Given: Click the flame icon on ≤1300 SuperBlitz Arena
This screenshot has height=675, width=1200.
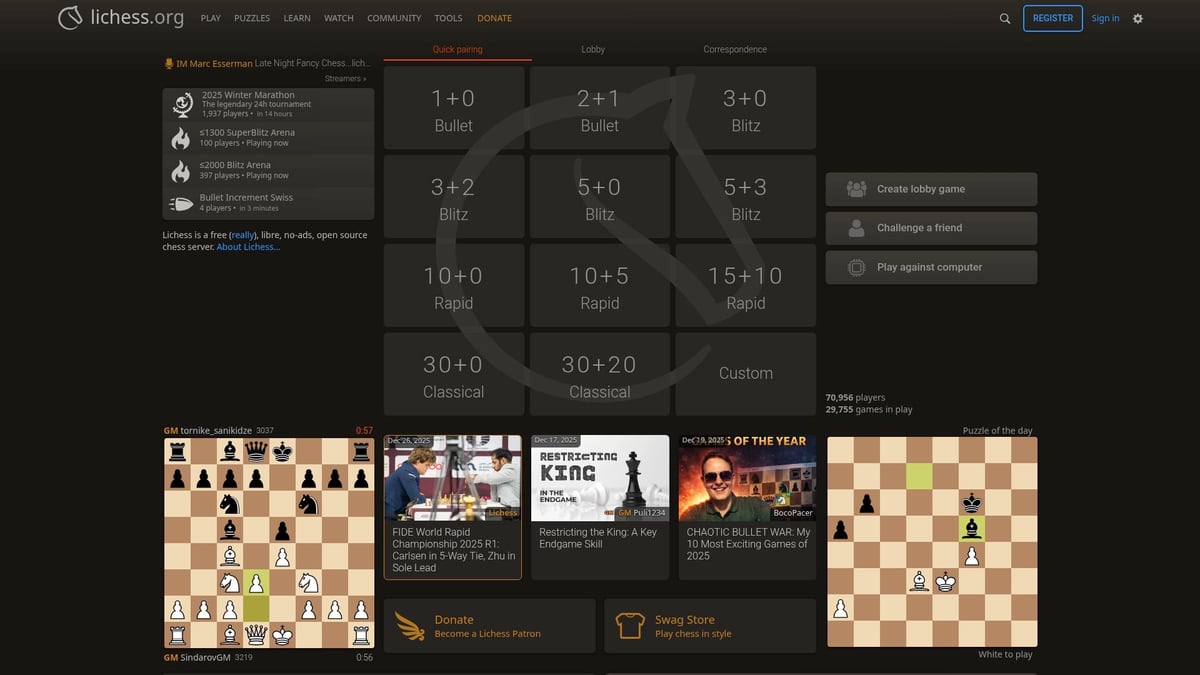Looking at the screenshot, I should pyautogui.click(x=181, y=138).
